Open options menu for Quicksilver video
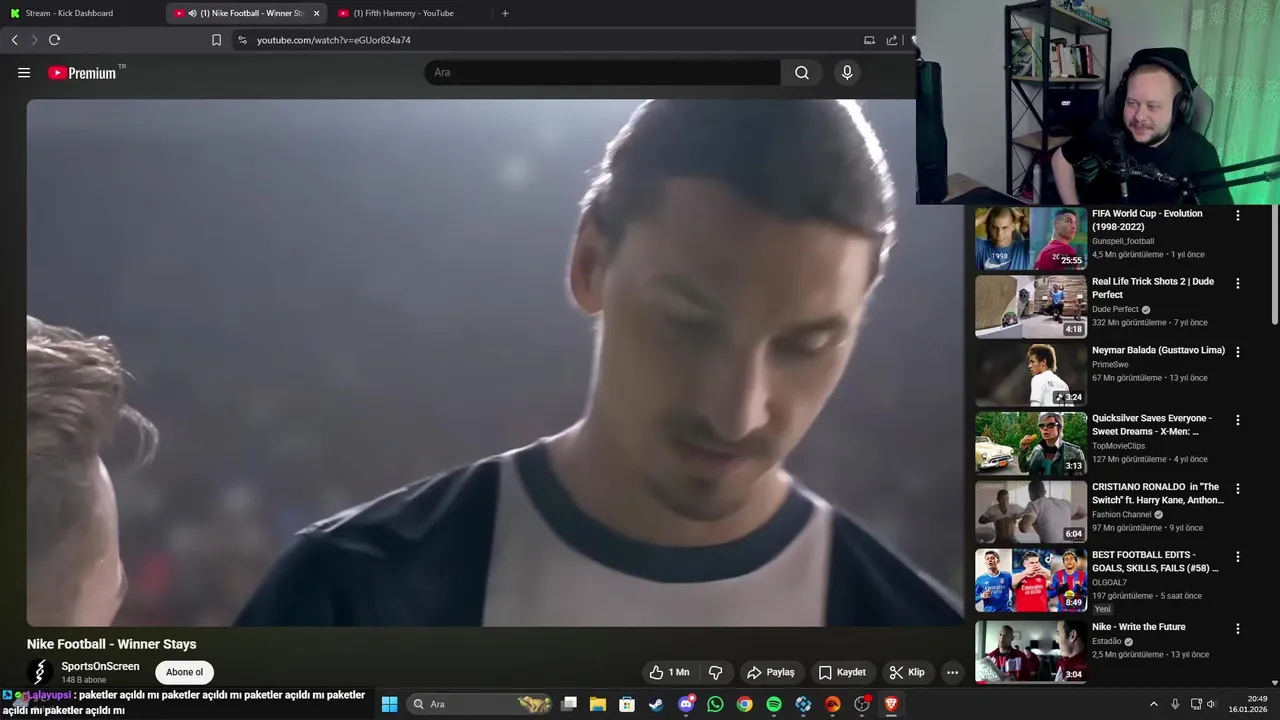 [x=1238, y=420]
